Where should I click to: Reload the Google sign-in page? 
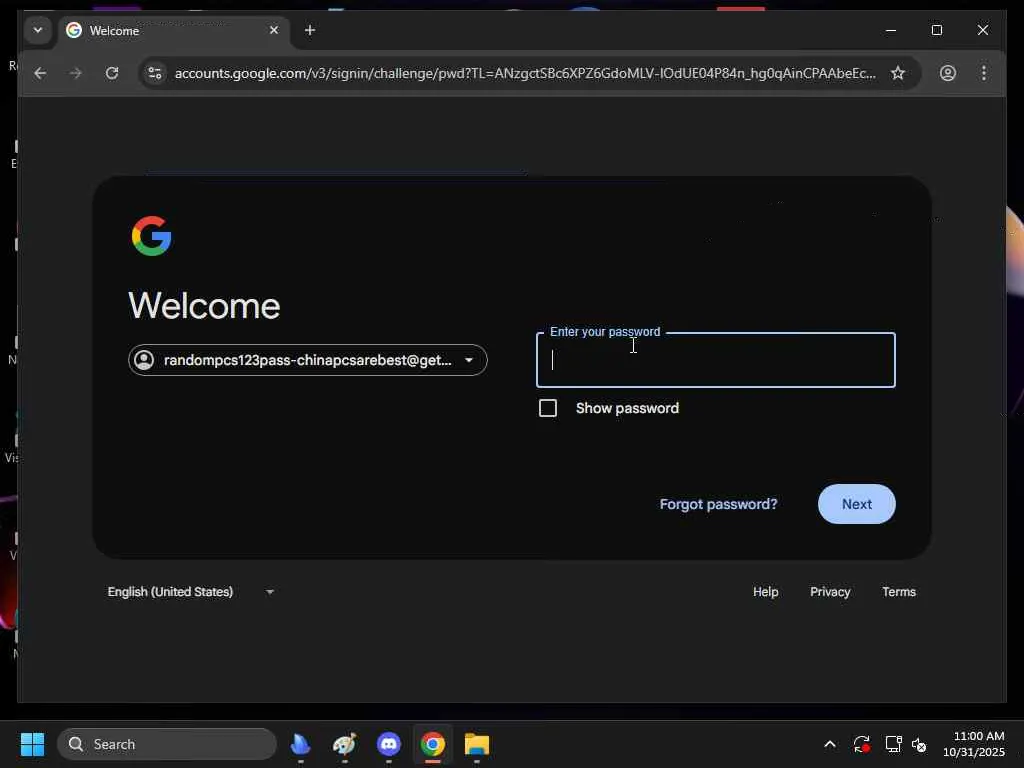[112, 73]
